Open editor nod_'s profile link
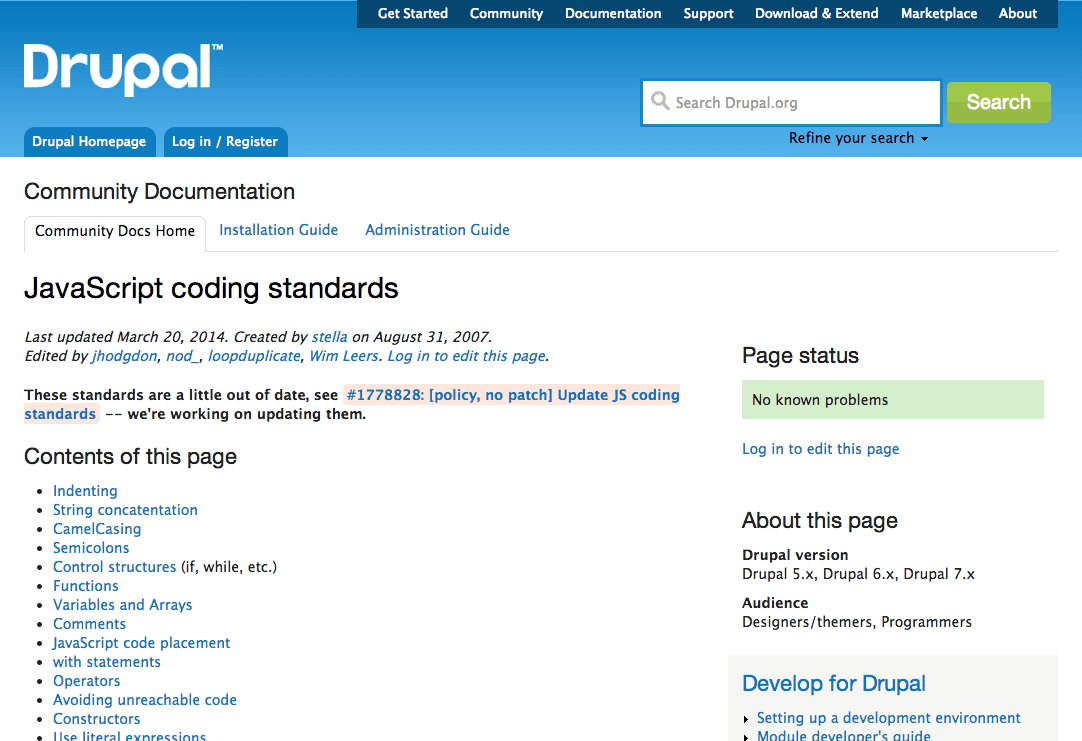1082x741 pixels. (x=182, y=356)
